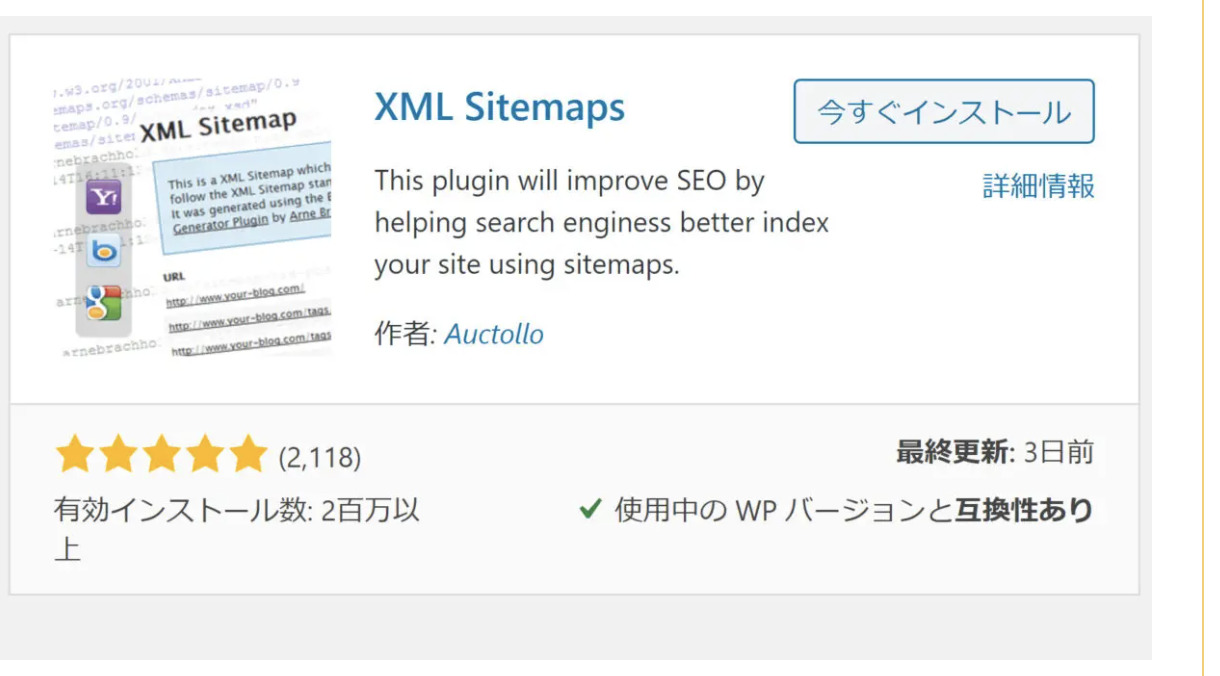Click the Yahoo icon in the plugin thumbnail
Viewport: 1220px width, 676px height.
(103, 197)
